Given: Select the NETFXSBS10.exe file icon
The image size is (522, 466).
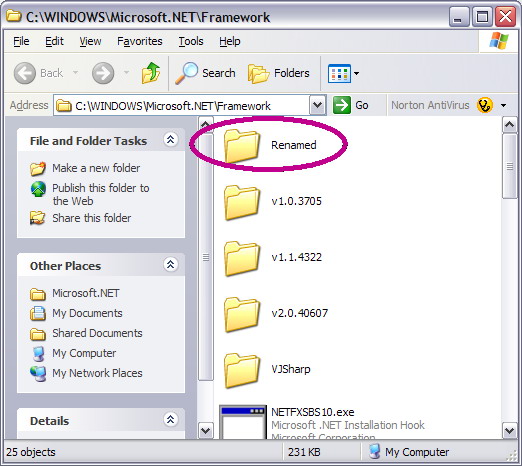Looking at the screenshot, I should click(x=243, y=422).
